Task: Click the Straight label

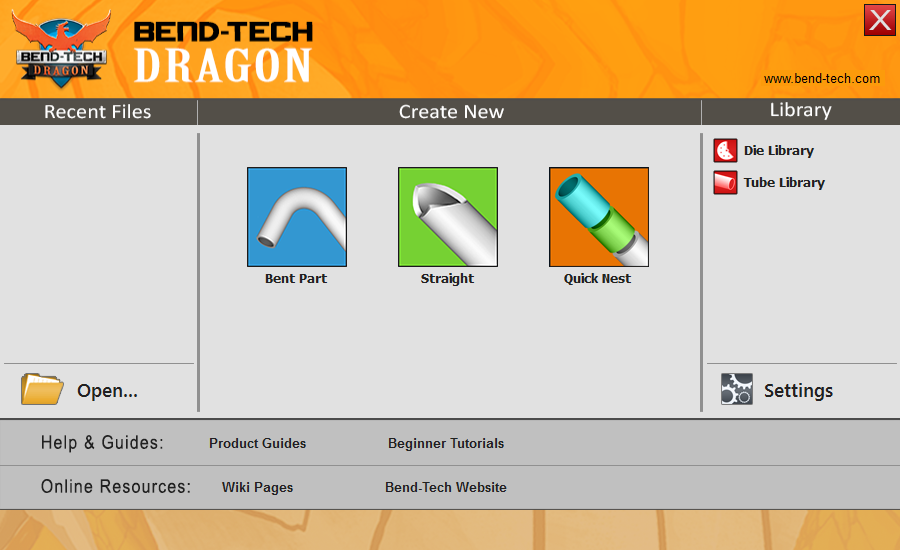Action: (x=447, y=278)
